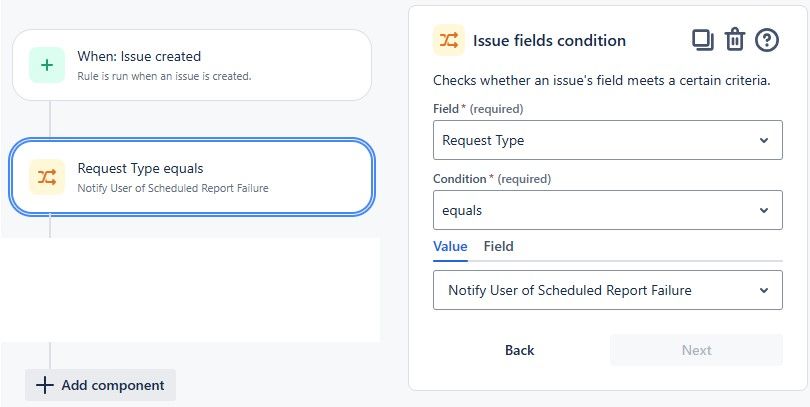Image resolution: width=810 pixels, height=407 pixels.
Task: Switch to the Field tab
Action: pyautogui.click(x=498, y=246)
